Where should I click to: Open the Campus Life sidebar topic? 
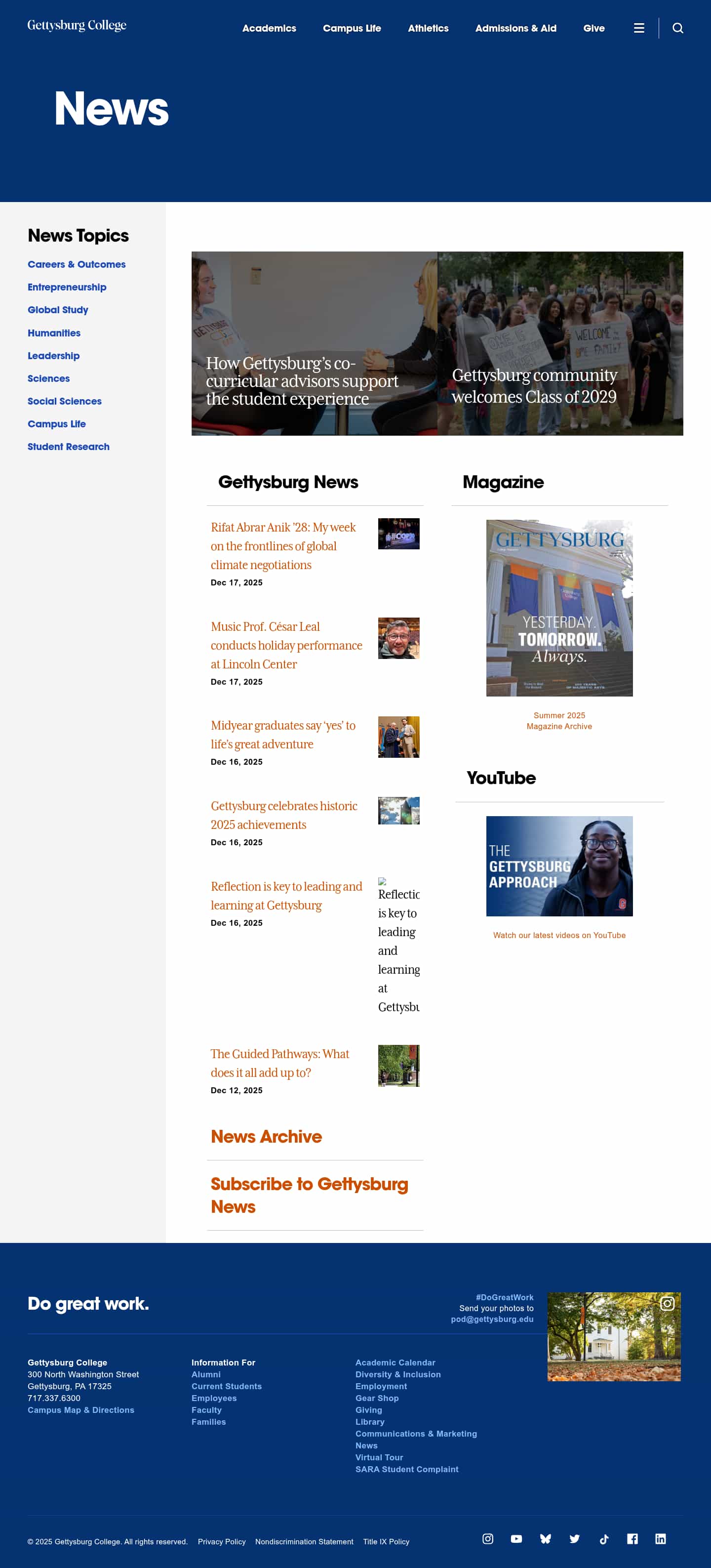pos(57,424)
